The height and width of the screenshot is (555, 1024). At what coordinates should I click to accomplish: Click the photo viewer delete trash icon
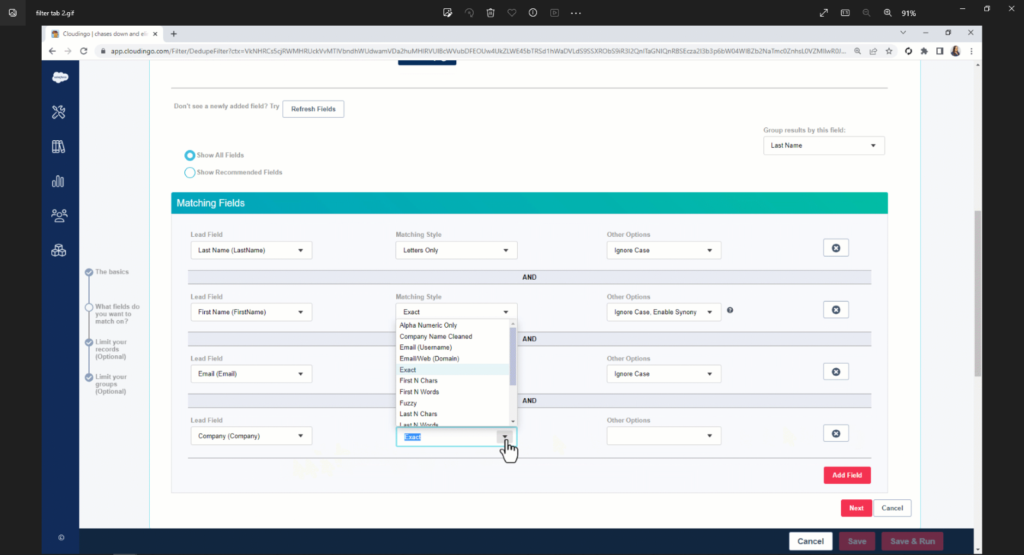(490, 12)
